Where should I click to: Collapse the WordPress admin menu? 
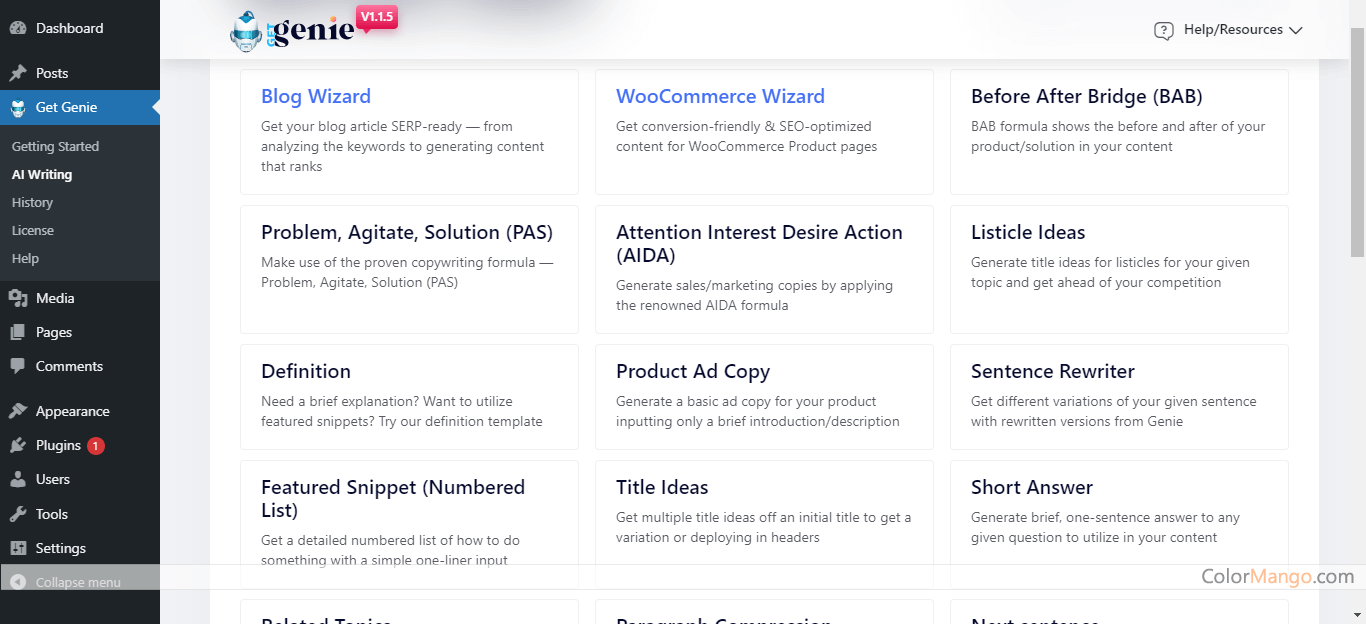(x=78, y=582)
